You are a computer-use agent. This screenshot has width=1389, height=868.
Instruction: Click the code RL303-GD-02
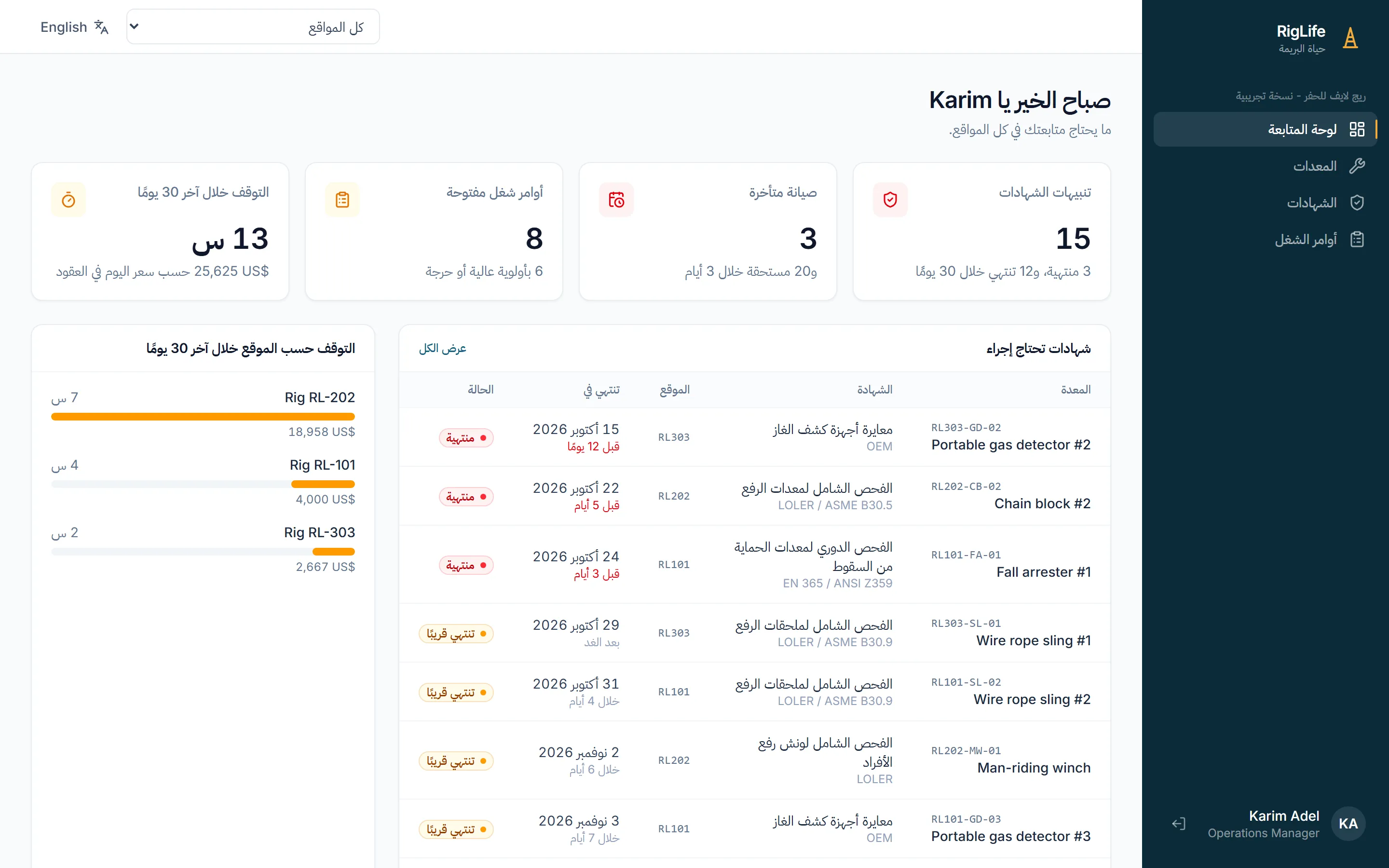click(966, 428)
